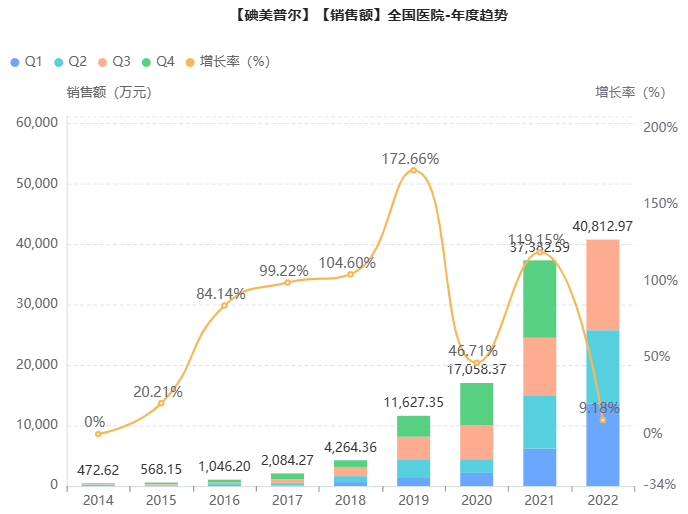688x514 pixels.
Task: Click the 40,812.97 total label
Action: click(x=602, y=226)
